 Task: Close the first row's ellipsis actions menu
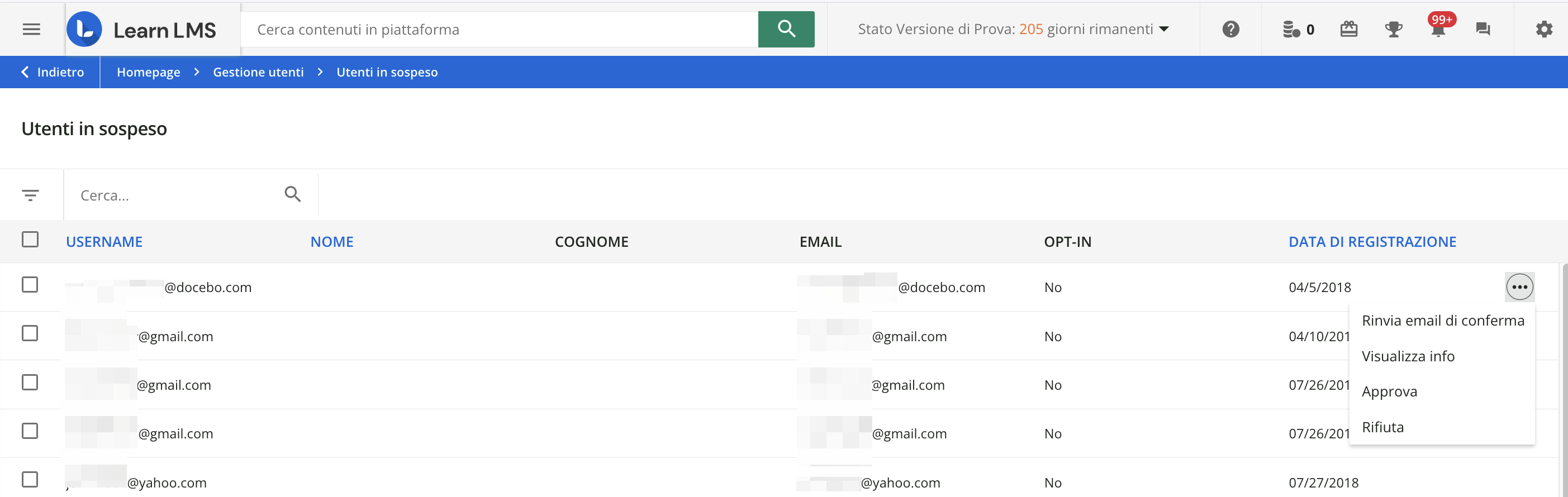tap(1519, 287)
